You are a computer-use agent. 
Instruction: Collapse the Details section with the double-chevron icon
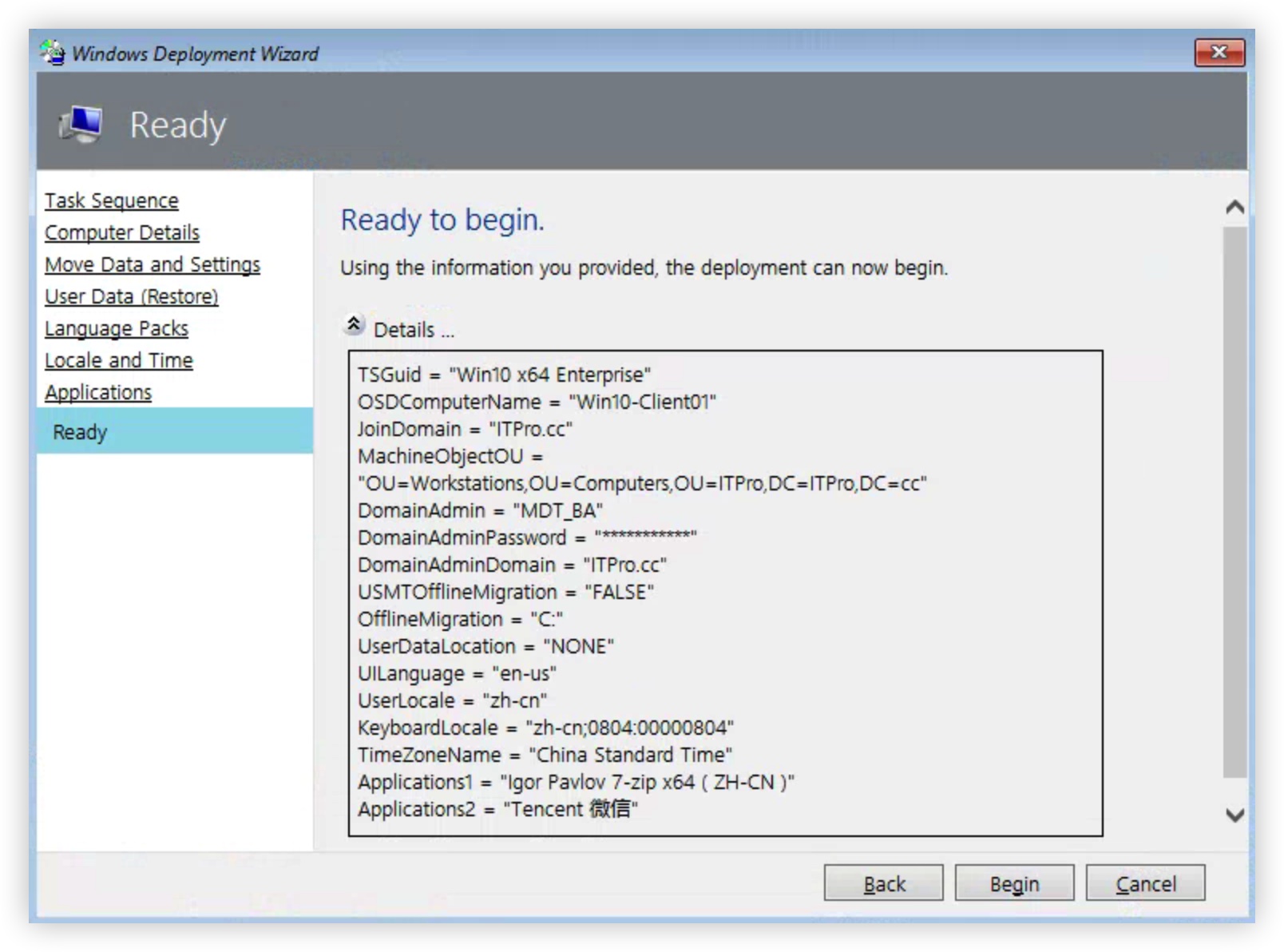pos(354,325)
